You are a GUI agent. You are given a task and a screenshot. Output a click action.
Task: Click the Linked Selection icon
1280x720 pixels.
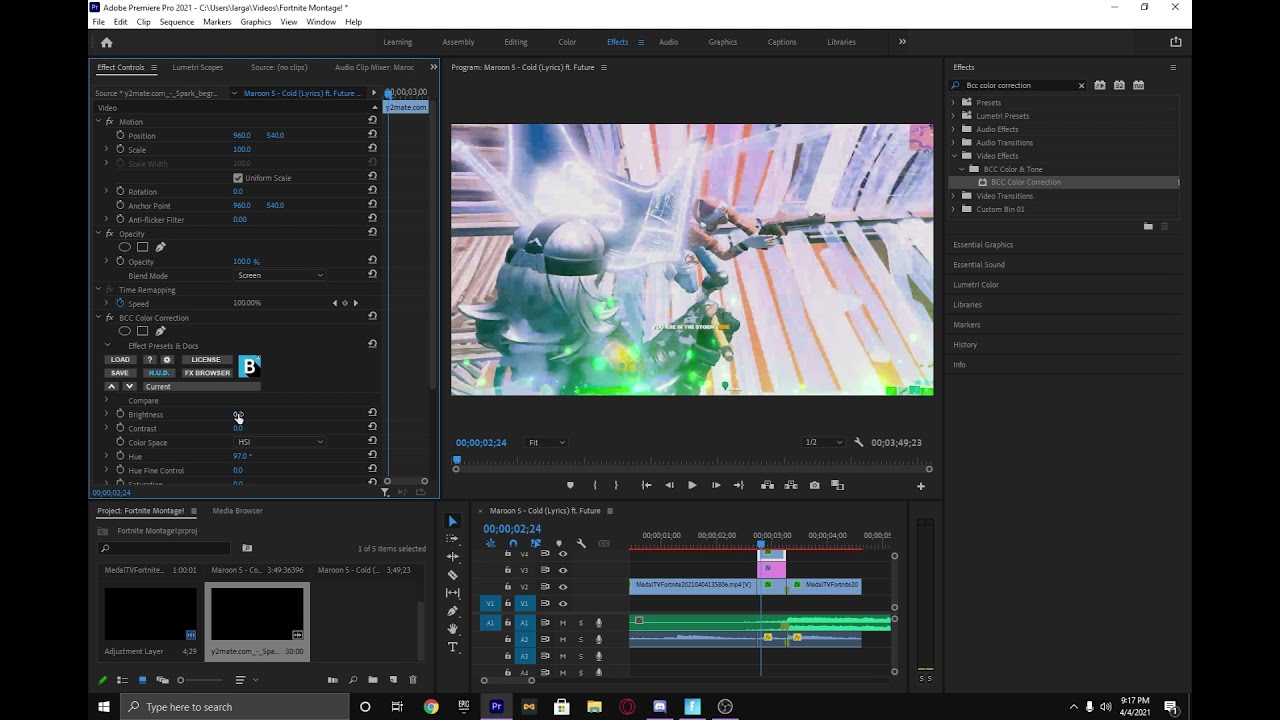[536, 543]
